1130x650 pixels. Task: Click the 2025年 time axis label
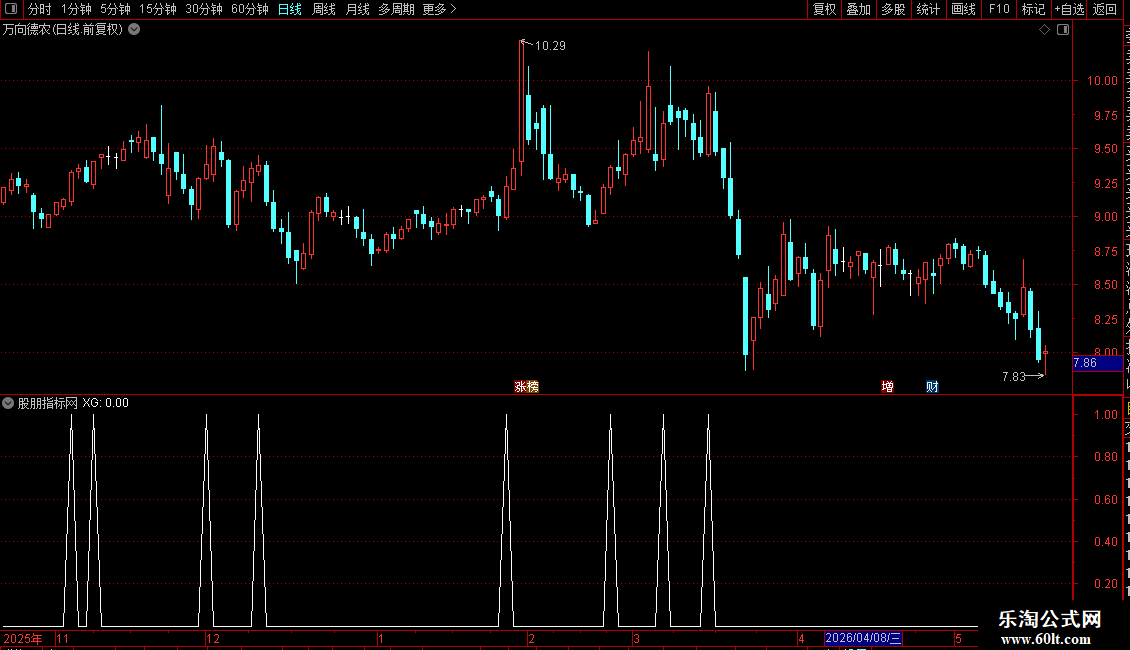pos(23,638)
